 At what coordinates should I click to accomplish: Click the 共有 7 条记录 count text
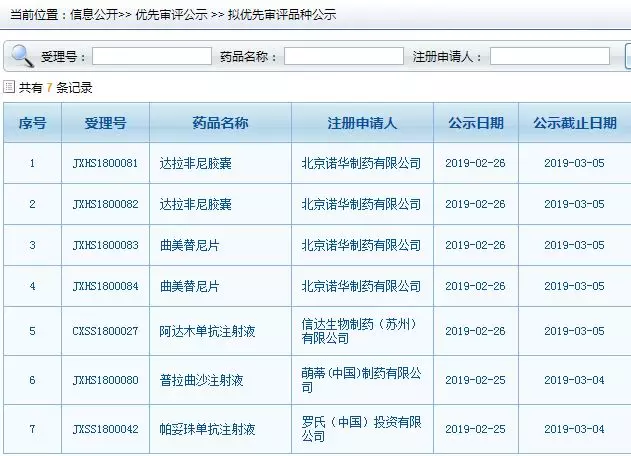click(56, 87)
